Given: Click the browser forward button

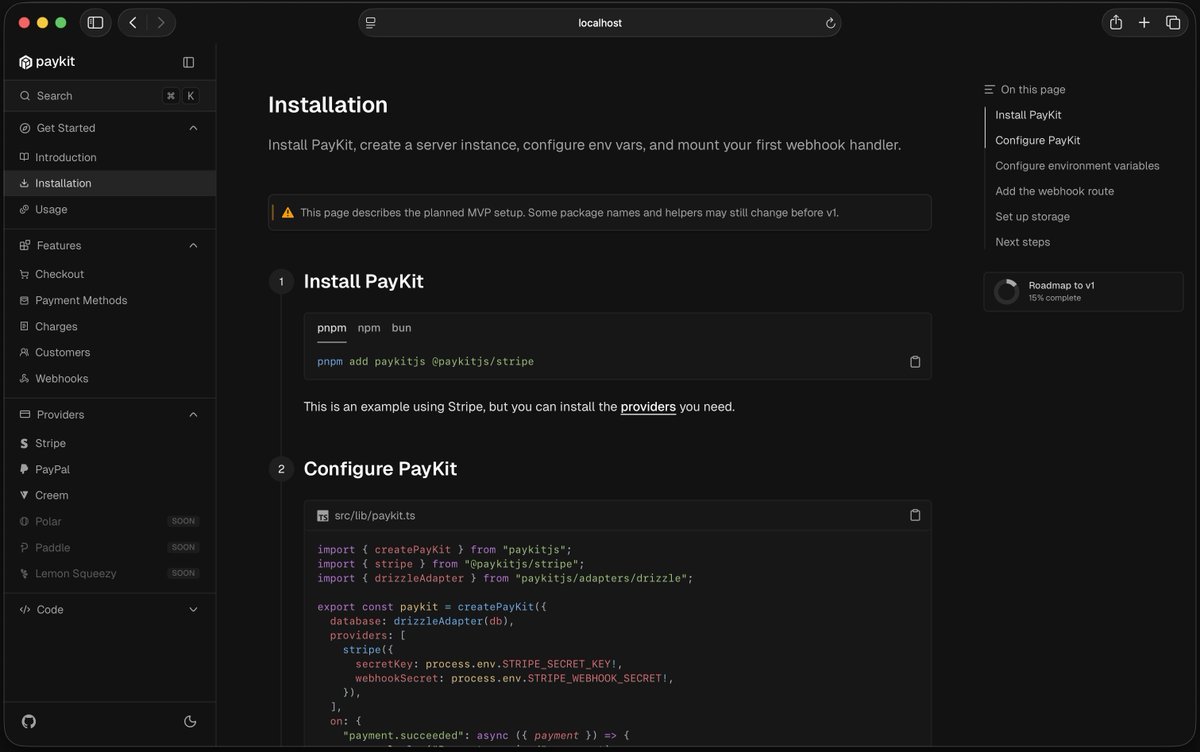Looking at the screenshot, I should 161,22.
